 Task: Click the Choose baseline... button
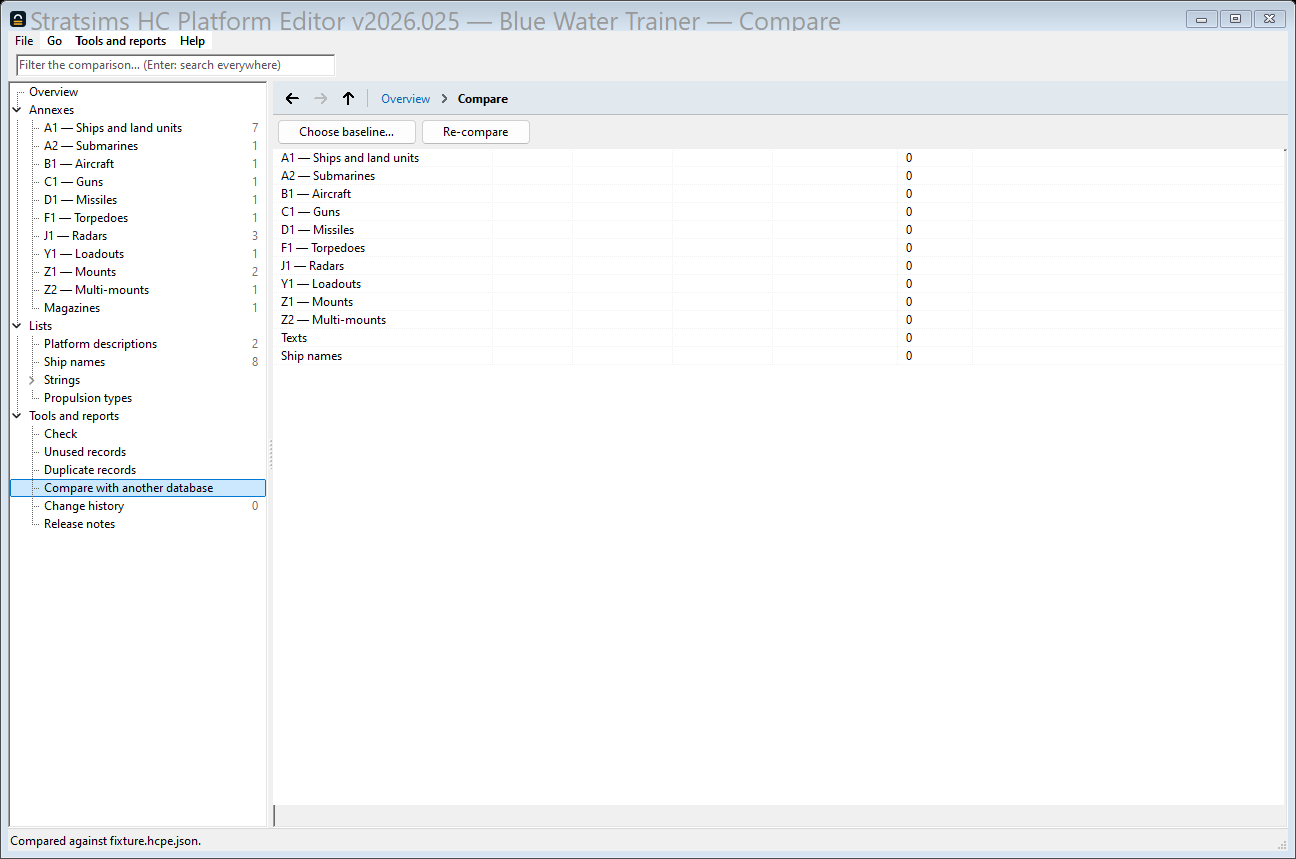point(347,132)
